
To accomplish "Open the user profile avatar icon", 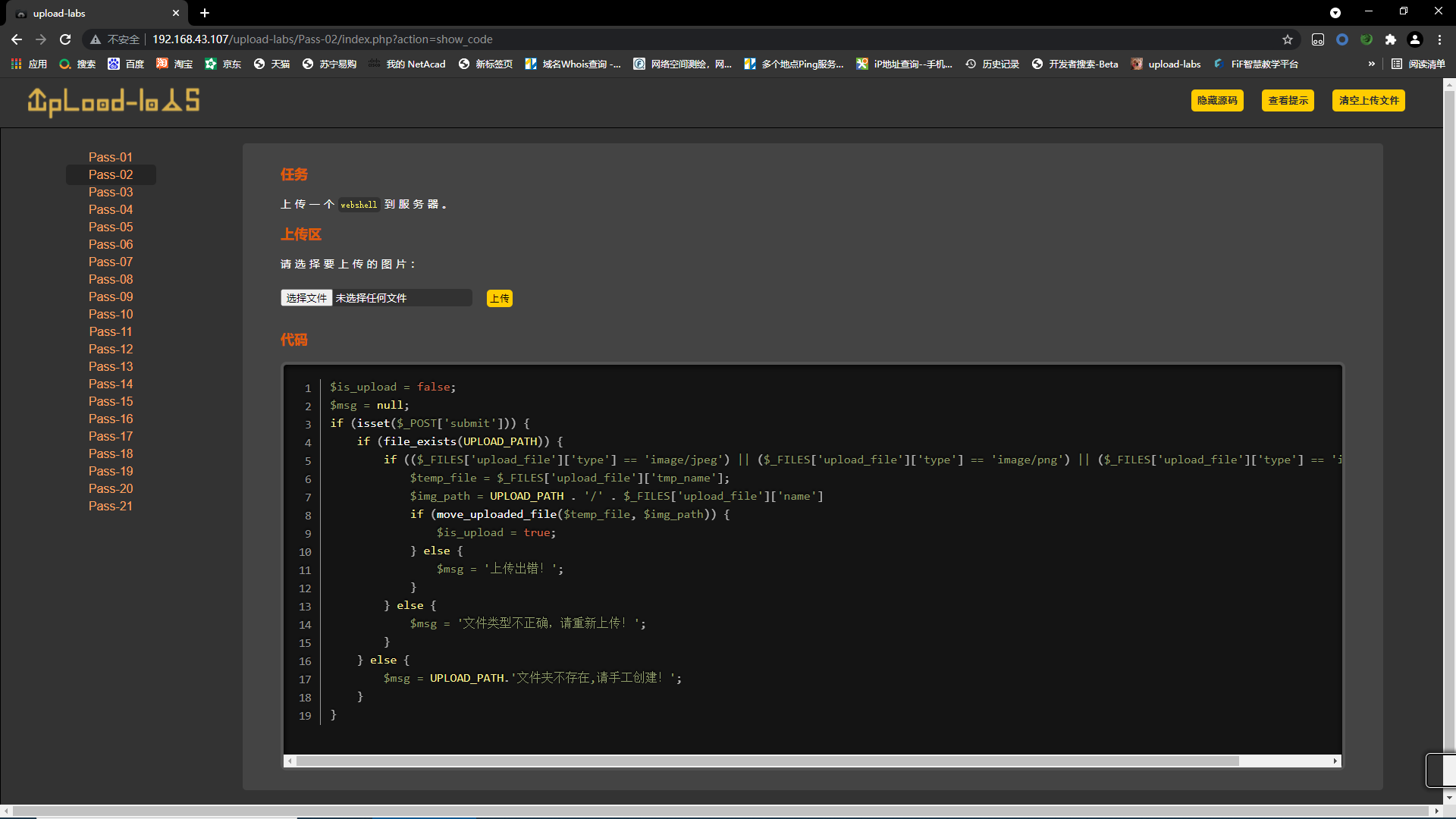I will click(x=1415, y=39).
